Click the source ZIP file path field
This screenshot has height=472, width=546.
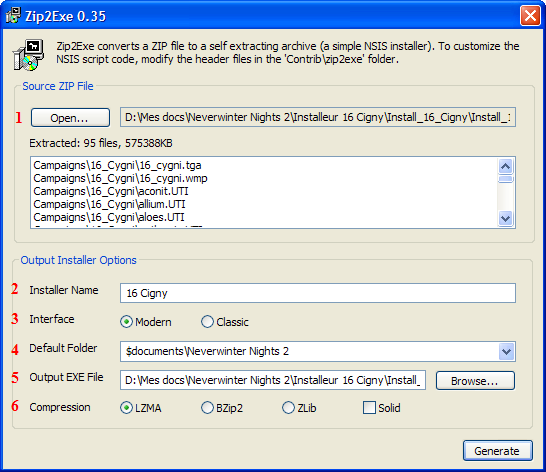(318, 117)
